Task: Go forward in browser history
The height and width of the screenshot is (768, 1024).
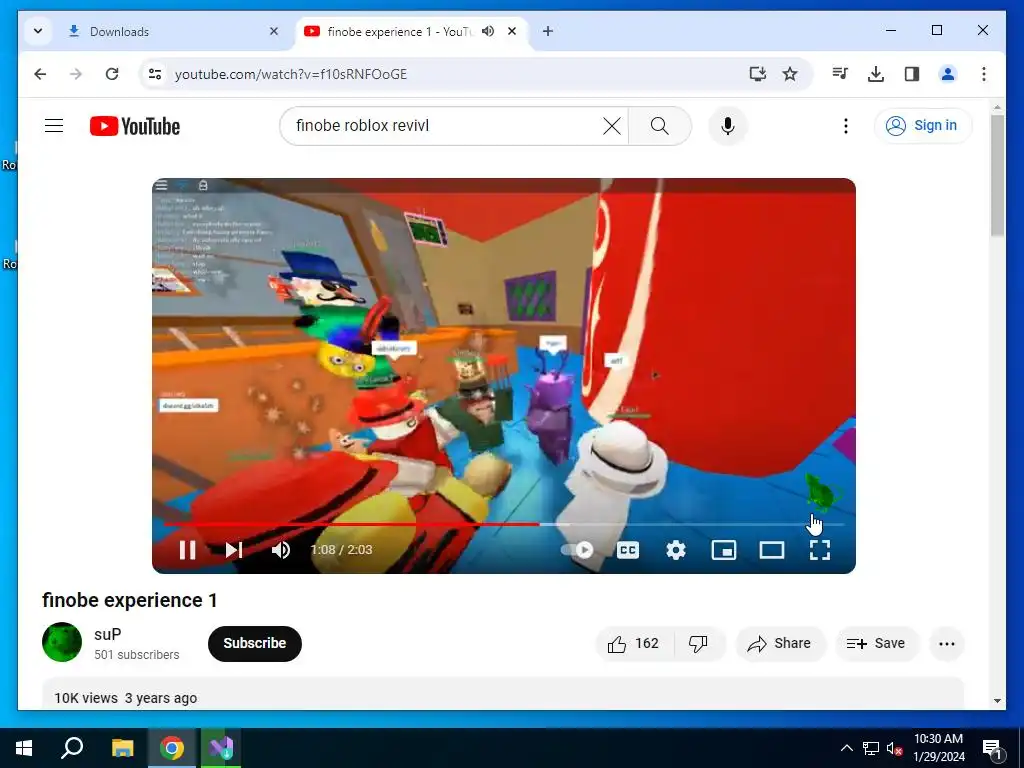Action: (76, 74)
